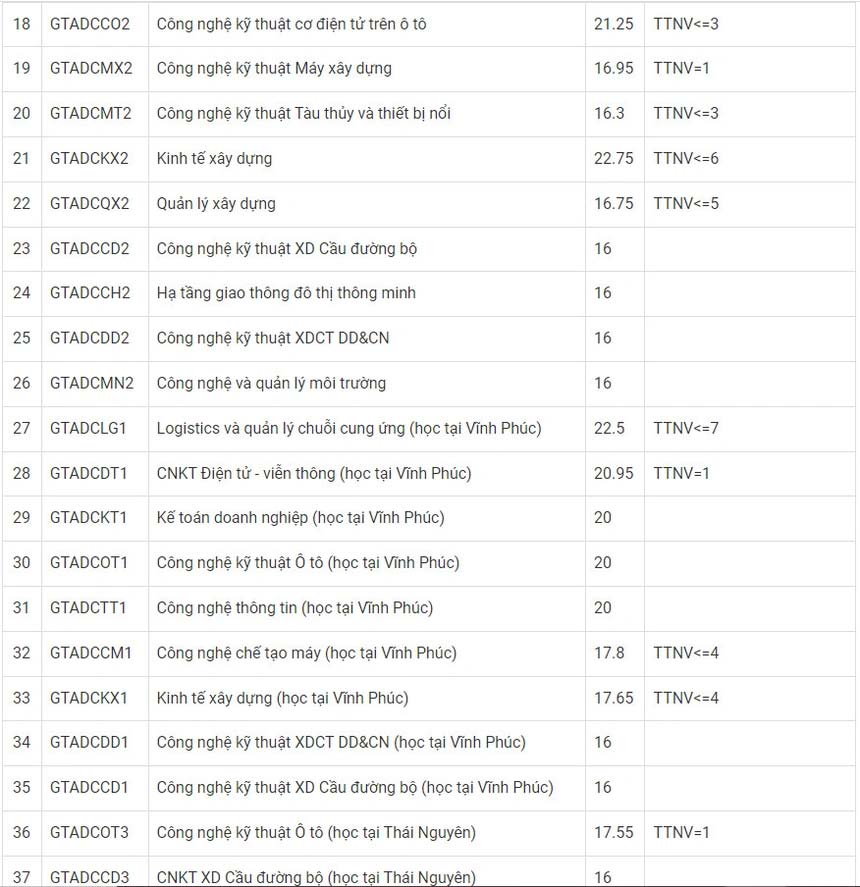Screen dimensions: 860x887
Task: Click the code GTADCOT1 cell
Action: coord(89,563)
